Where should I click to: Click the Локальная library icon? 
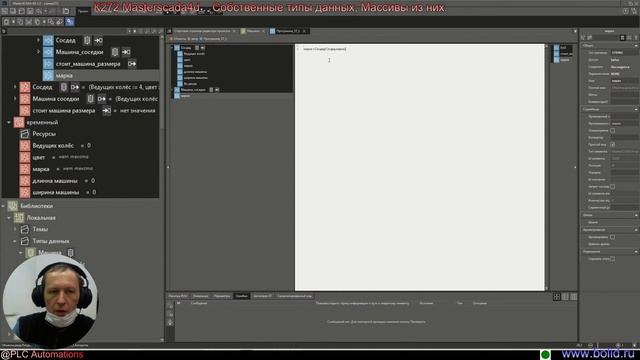click(19, 218)
